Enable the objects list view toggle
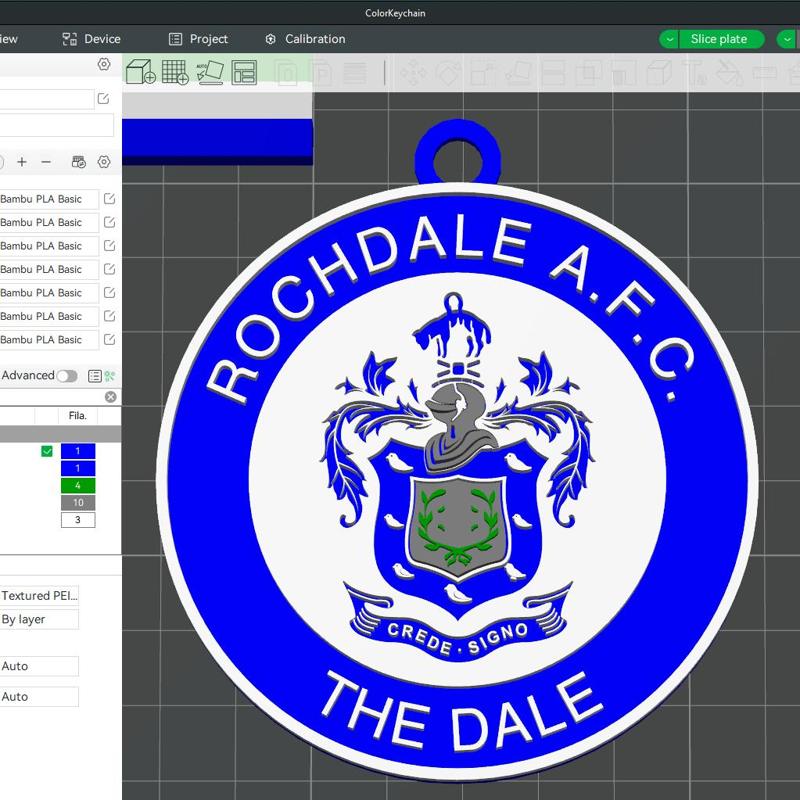This screenshot has height=800, width=800. tap(95, 375)
